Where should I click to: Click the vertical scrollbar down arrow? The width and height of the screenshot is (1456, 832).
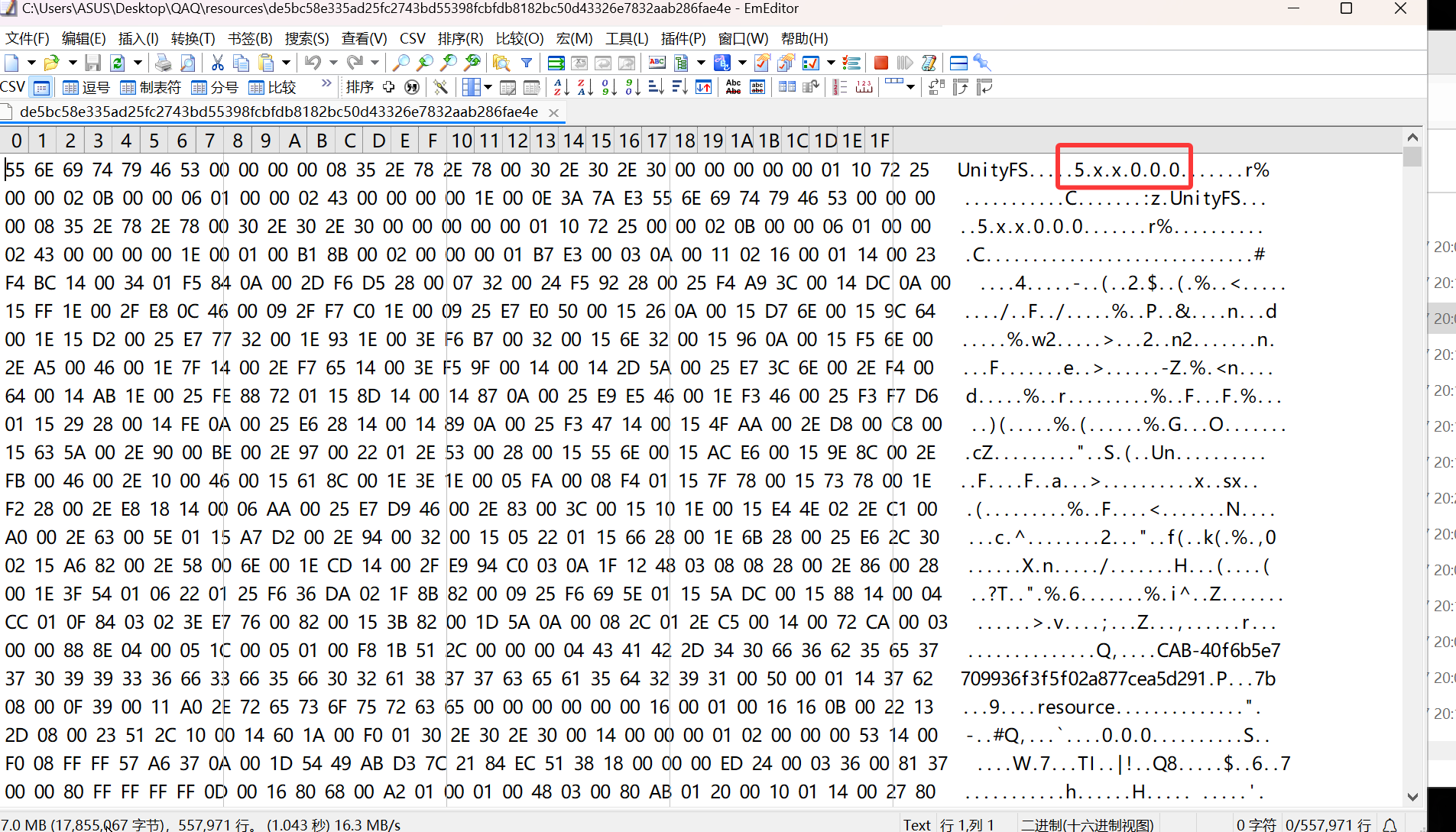pos(1412,797)
